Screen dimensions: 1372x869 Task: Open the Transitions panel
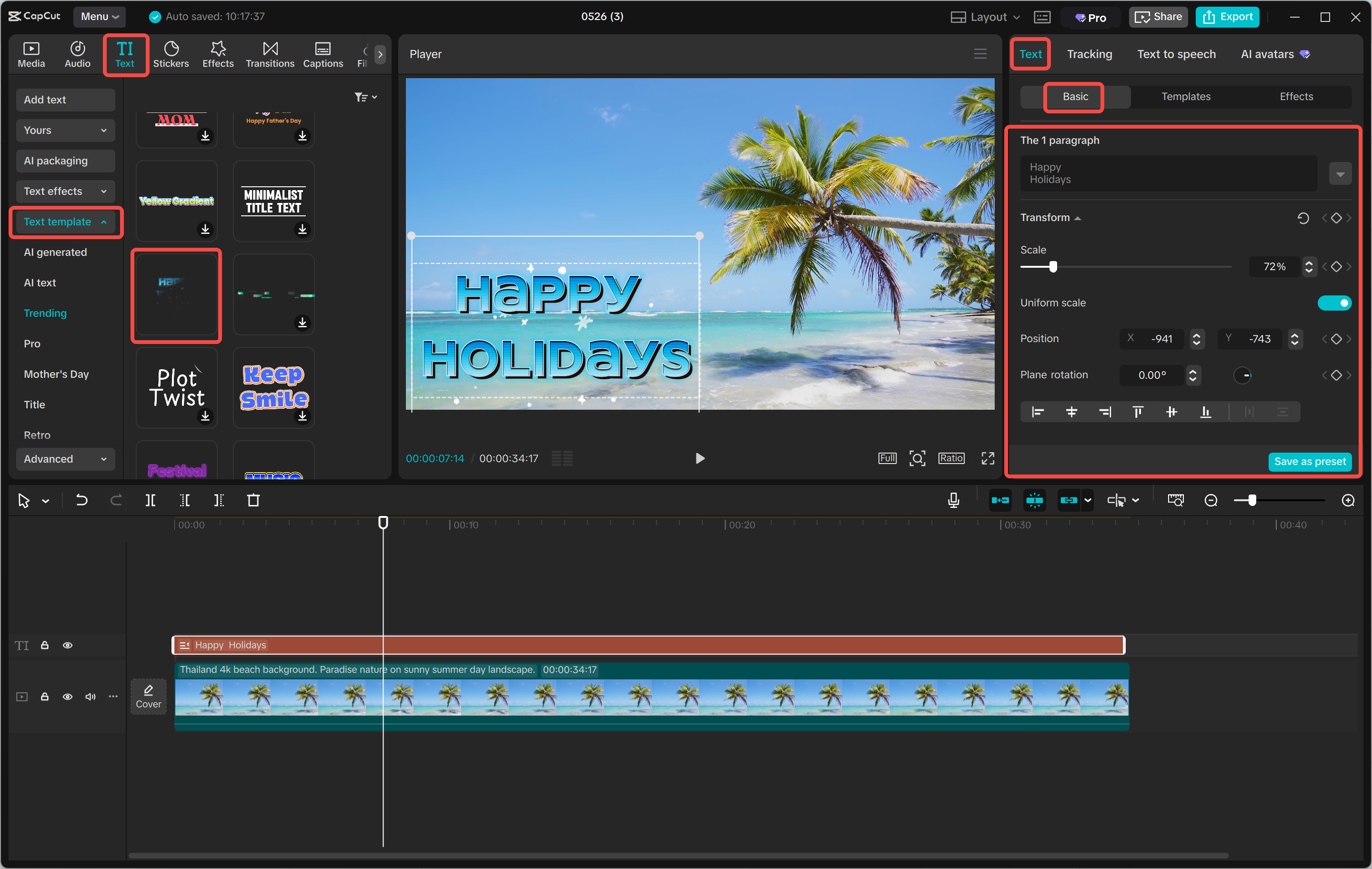point(270,53)
